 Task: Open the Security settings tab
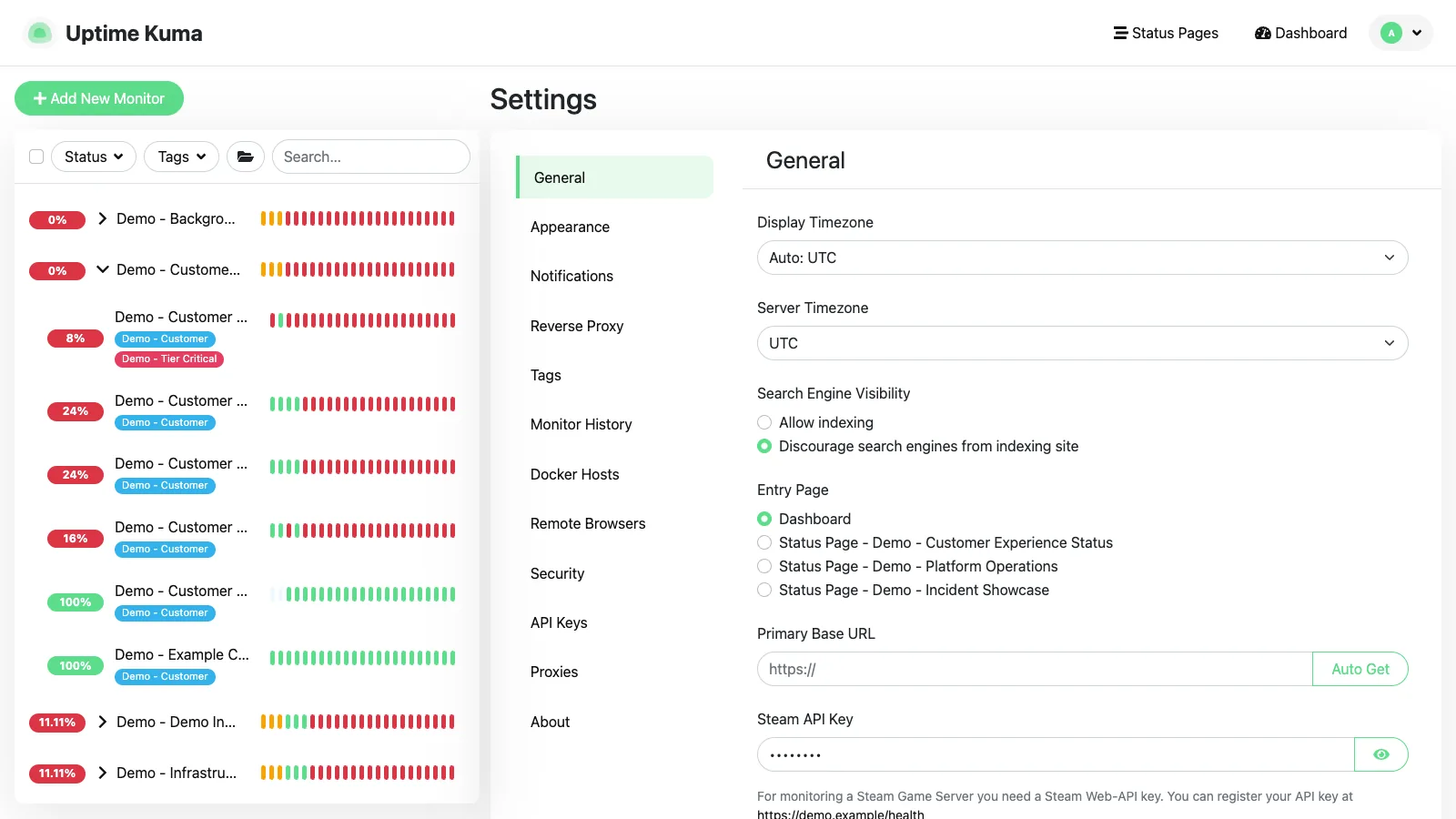pos(614,573)
